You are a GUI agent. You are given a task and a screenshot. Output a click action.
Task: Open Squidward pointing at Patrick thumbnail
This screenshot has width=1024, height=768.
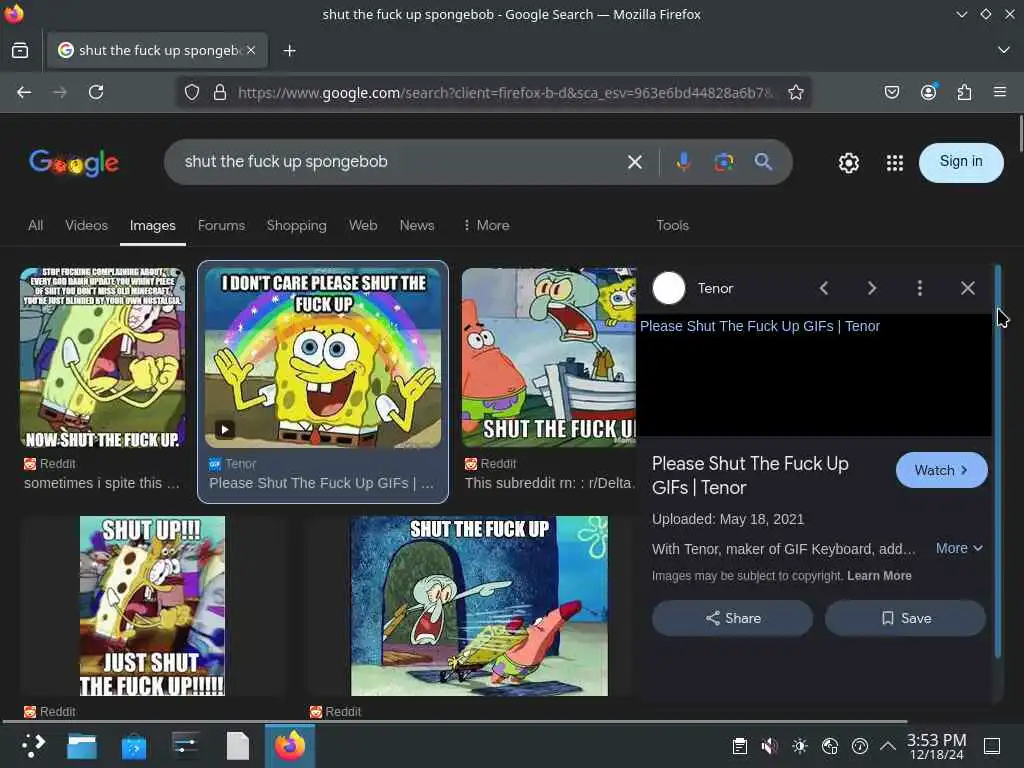click(479, 606)
